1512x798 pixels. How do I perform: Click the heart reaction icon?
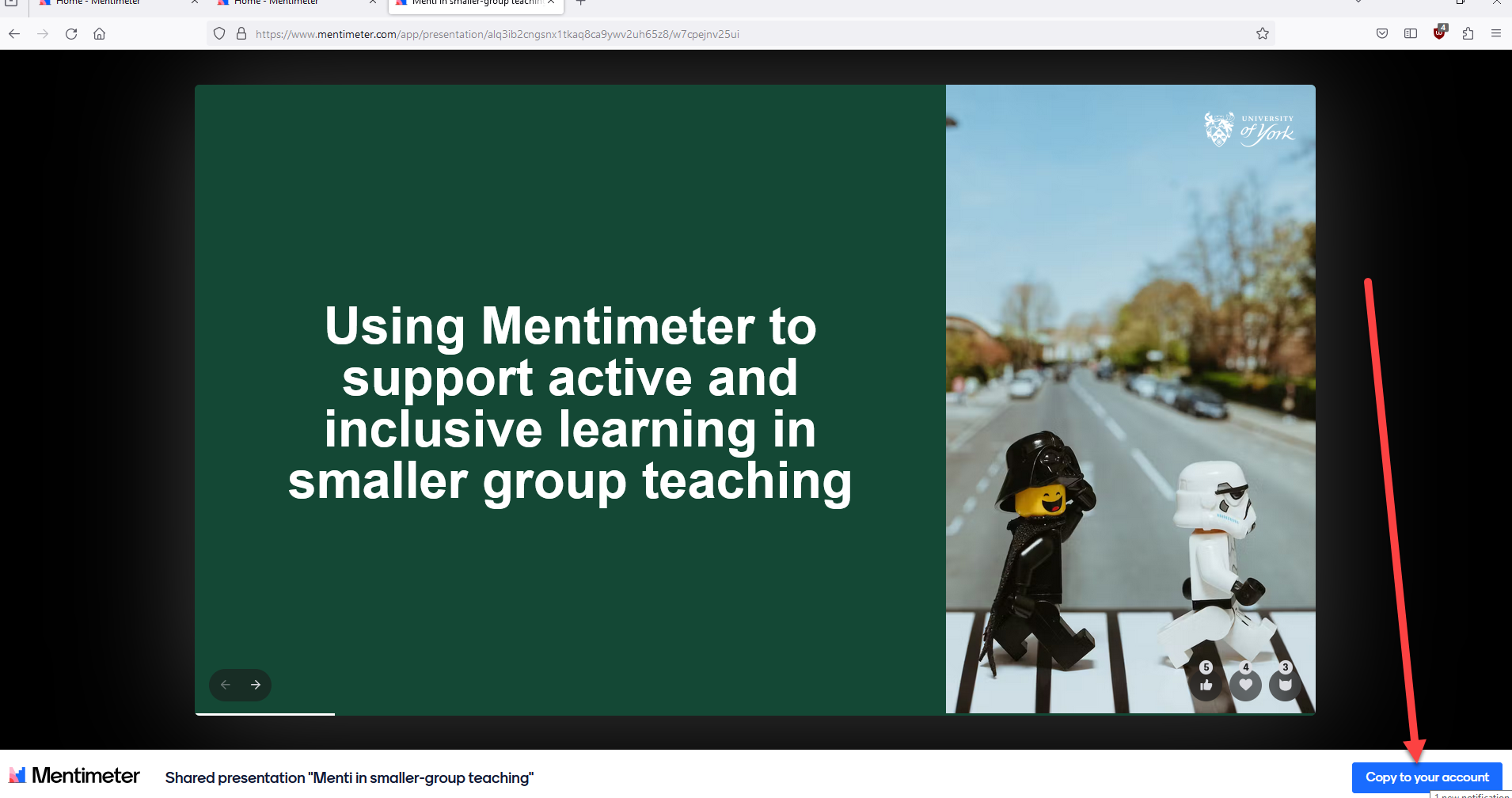click(1245, 685)
